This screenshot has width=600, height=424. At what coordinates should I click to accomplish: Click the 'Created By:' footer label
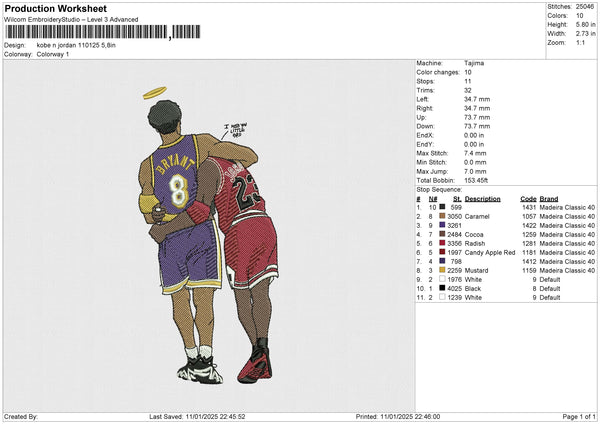[21, 416]
